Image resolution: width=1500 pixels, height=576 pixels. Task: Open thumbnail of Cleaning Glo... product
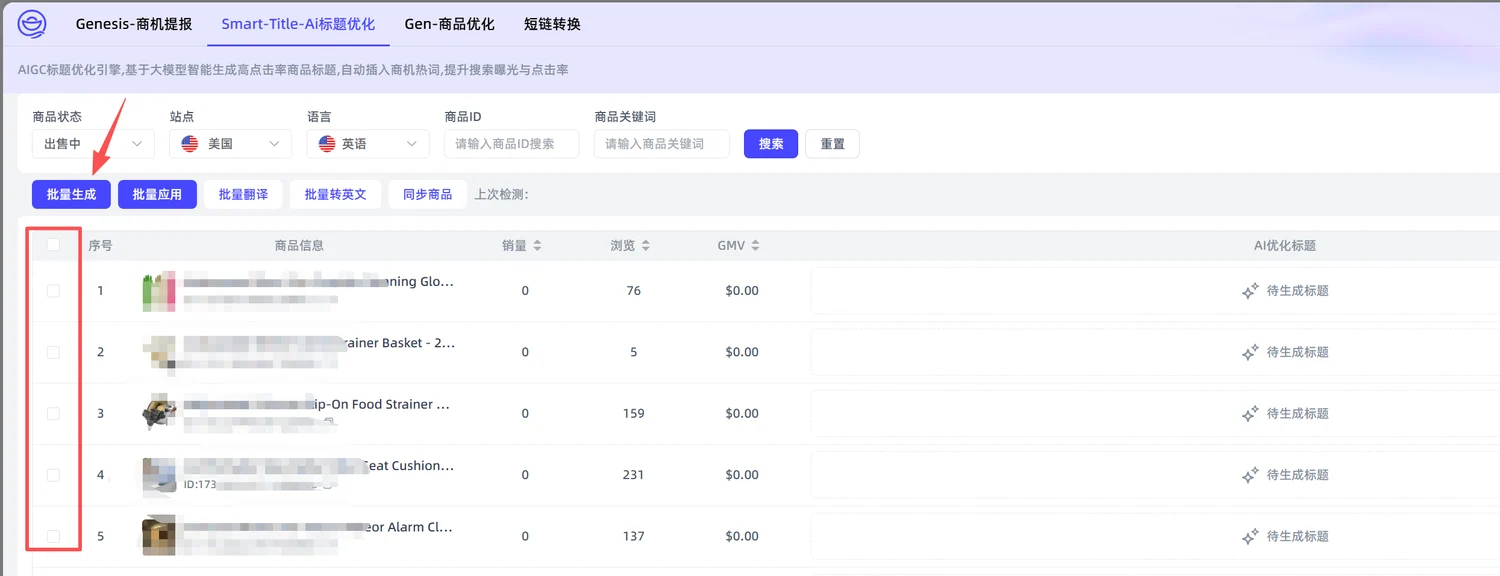(159, 290)
